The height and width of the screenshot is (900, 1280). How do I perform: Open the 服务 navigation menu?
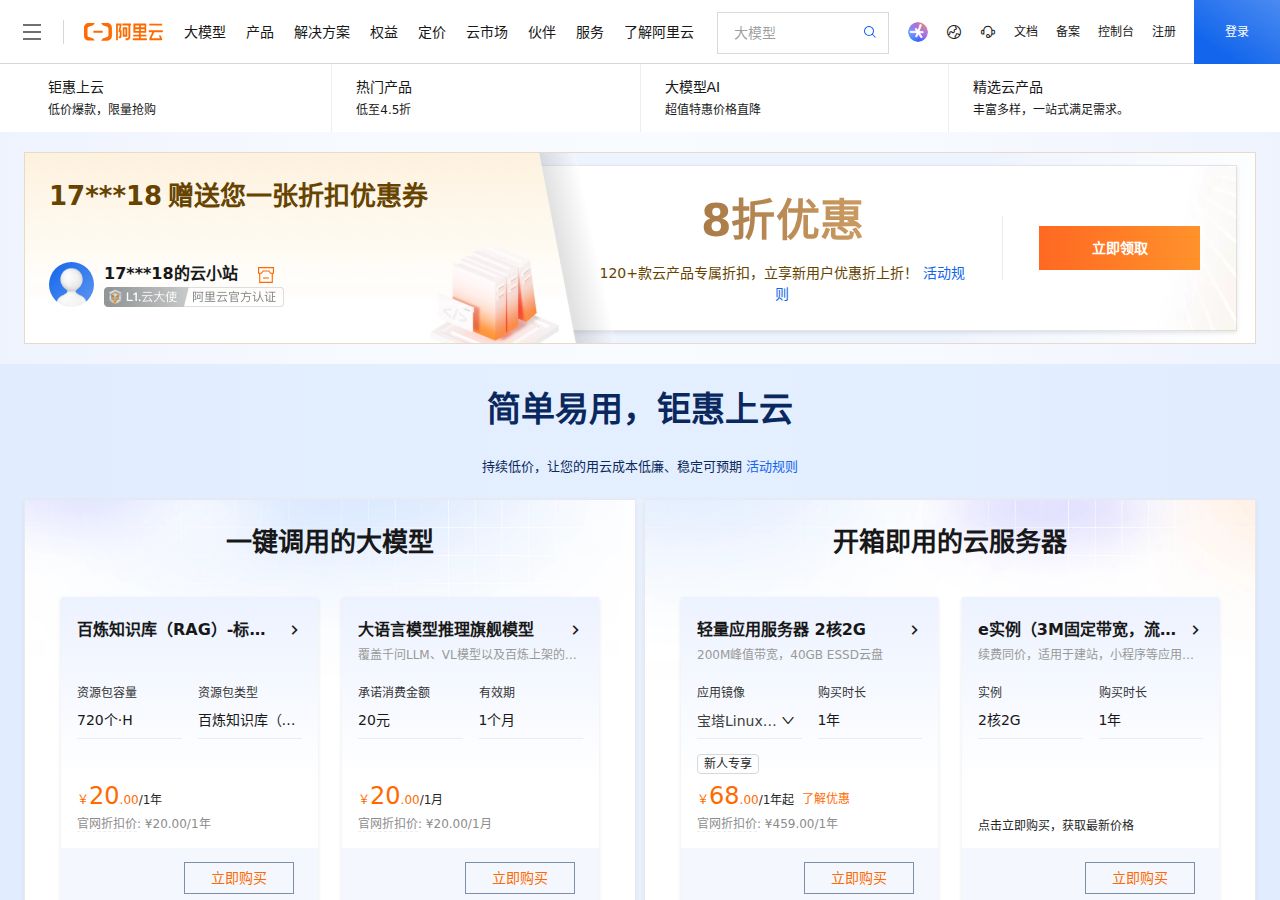[x=590, y=32]
